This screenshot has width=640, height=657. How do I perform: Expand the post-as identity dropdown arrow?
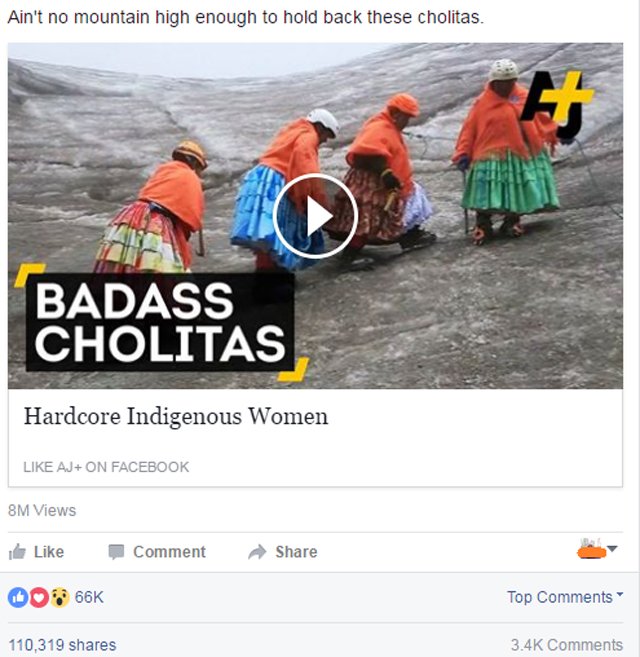coord(612,548)
